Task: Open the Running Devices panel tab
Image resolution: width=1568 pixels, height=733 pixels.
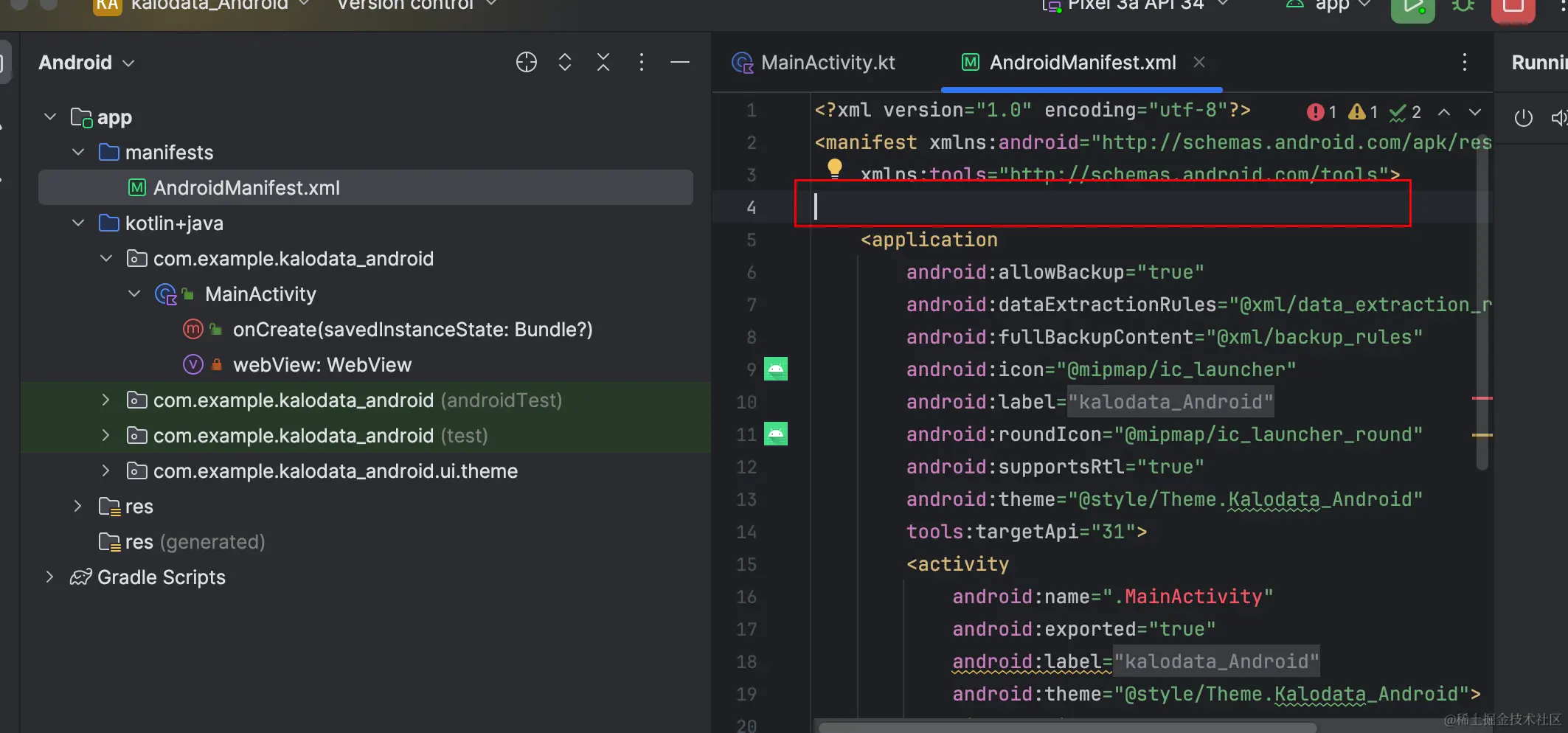Action: [1539, 63]
